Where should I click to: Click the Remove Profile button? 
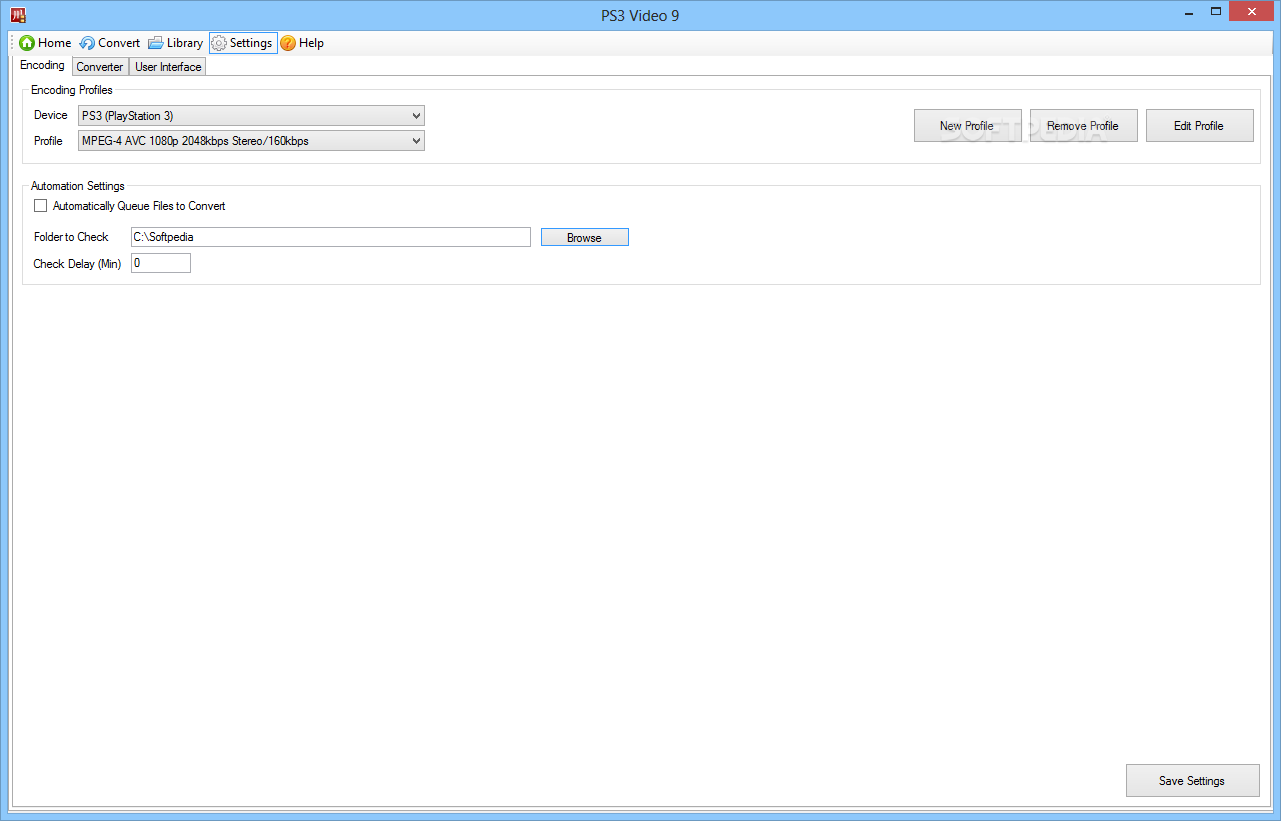tap(1083, 126)
